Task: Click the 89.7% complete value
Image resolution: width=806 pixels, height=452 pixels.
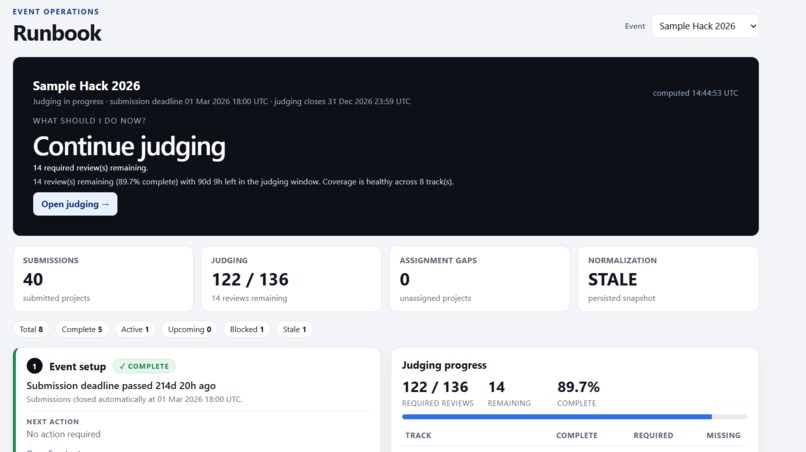Action: tap(578, 387)
